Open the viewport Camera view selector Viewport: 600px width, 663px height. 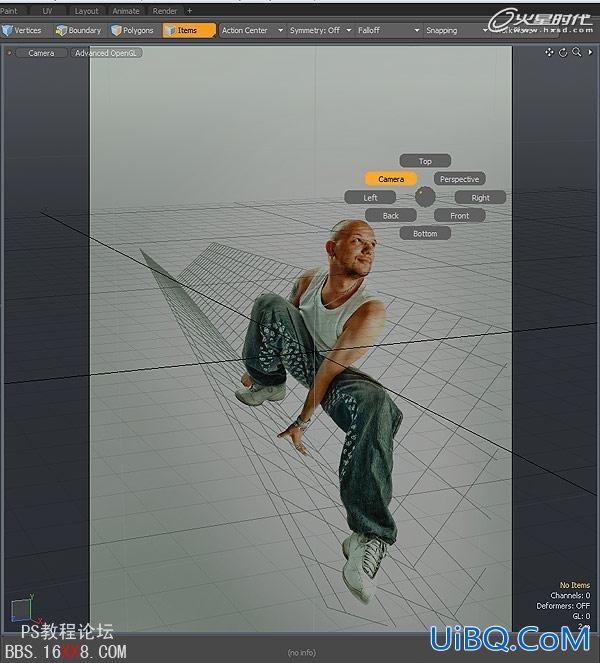[x=41, y=53]
